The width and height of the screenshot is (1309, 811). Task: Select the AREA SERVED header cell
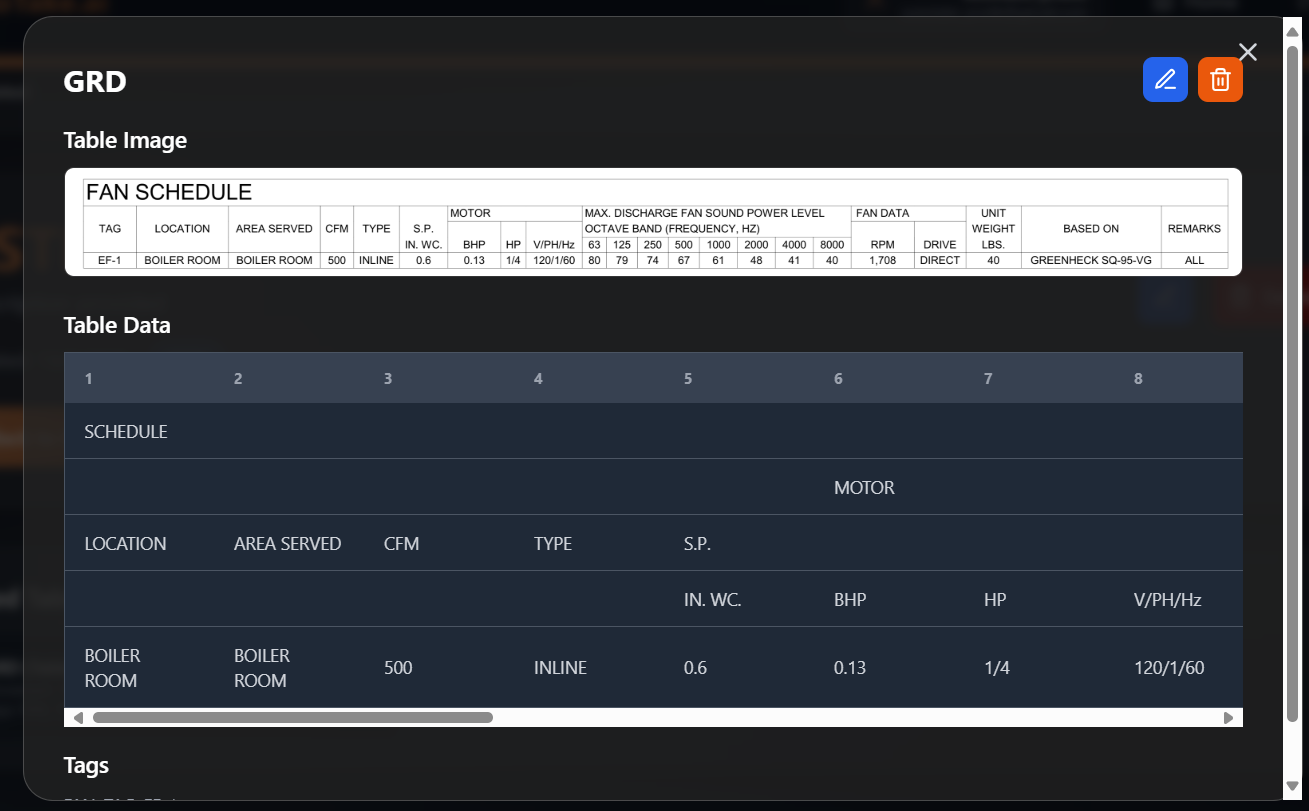point(287,544)
